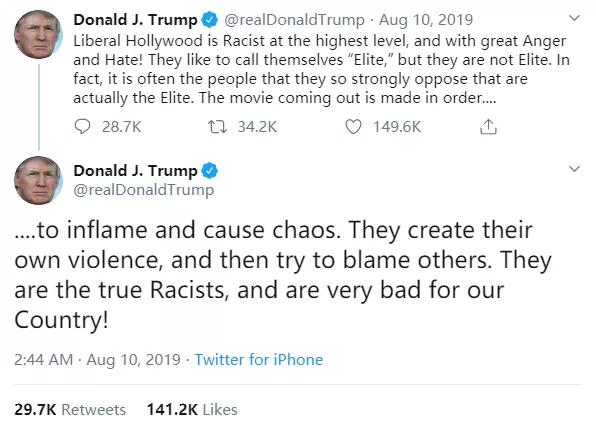Click verified badge on second tweet
Viewport: 596px width, 433px height.
209,171
